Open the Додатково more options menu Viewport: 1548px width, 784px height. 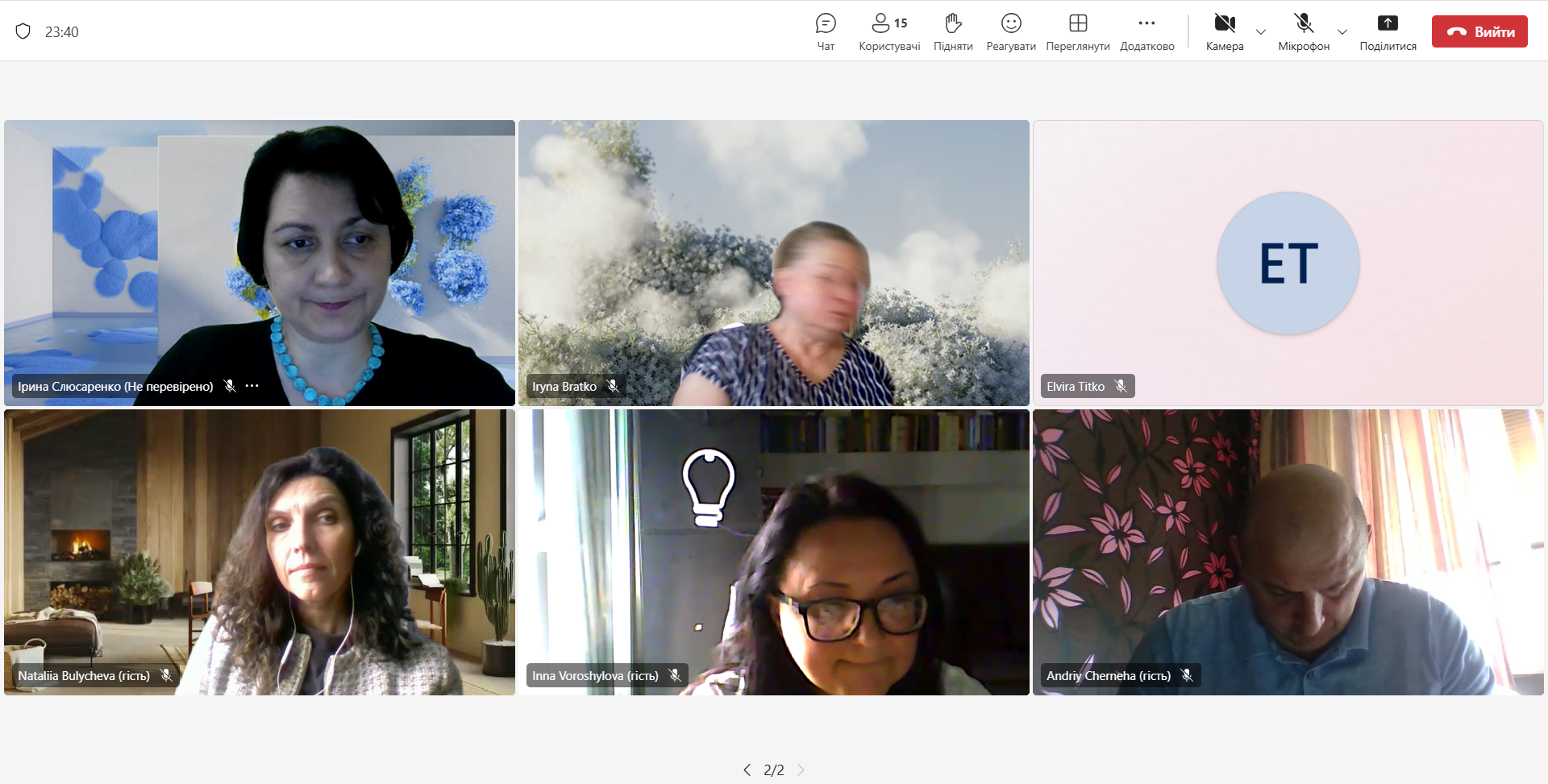[x=1146, y=31]
